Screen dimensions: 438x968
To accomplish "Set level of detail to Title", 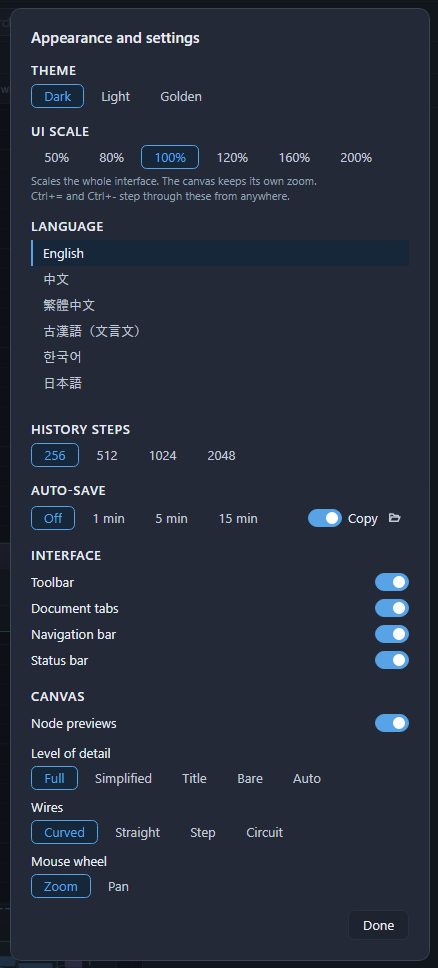I will [194, 778].
